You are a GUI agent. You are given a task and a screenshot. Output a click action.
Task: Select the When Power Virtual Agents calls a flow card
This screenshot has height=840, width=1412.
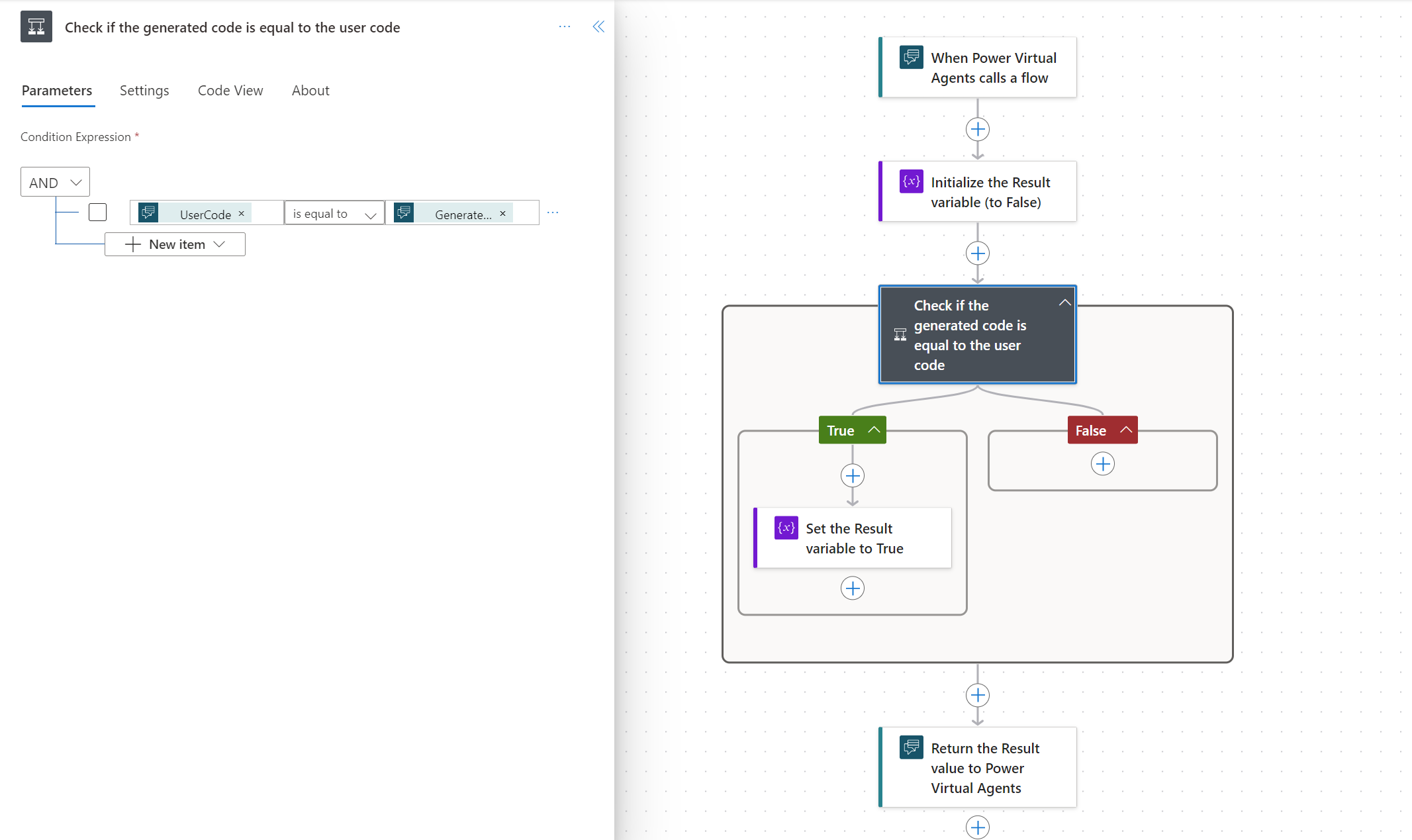pyautogui.click(x=978, y=68)
